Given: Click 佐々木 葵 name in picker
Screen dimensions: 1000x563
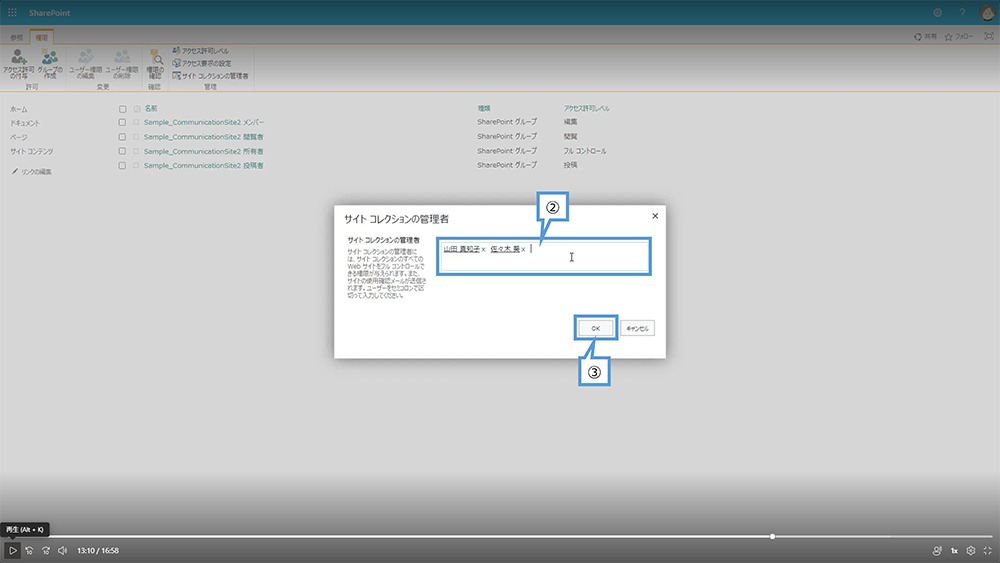Looking at the screenshot, I should click(x=505, y=249).
